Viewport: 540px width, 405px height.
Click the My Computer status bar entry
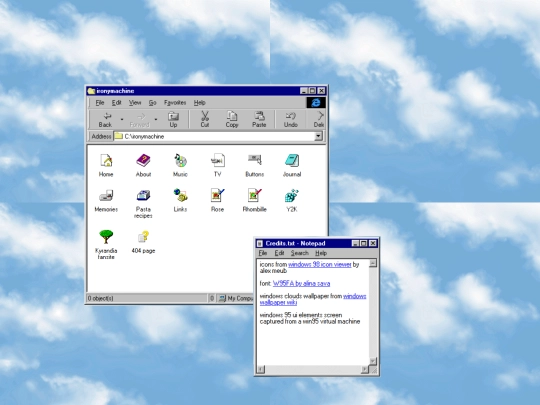click(236, 298)
